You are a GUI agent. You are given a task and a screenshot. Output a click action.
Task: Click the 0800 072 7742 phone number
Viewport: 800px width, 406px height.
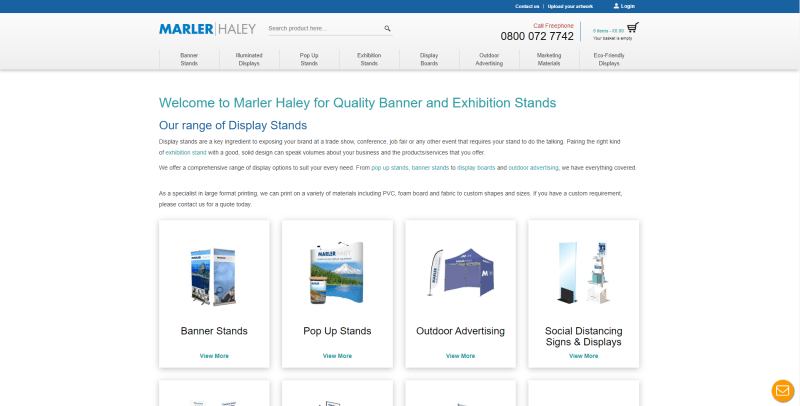pyautogui.click(x=537, y=36)
